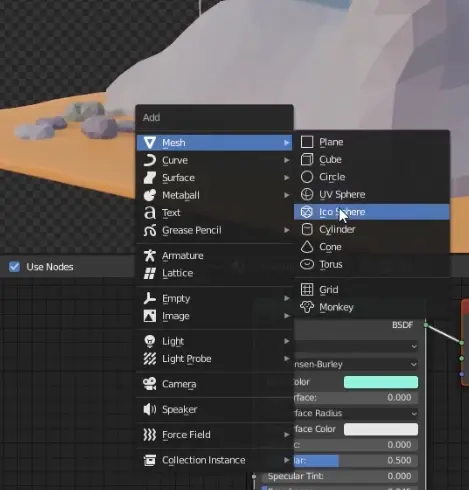Screen dimensions: 469x490
Task: Click the Surface icon in Add menu
Action: click(x=150, y=178)
